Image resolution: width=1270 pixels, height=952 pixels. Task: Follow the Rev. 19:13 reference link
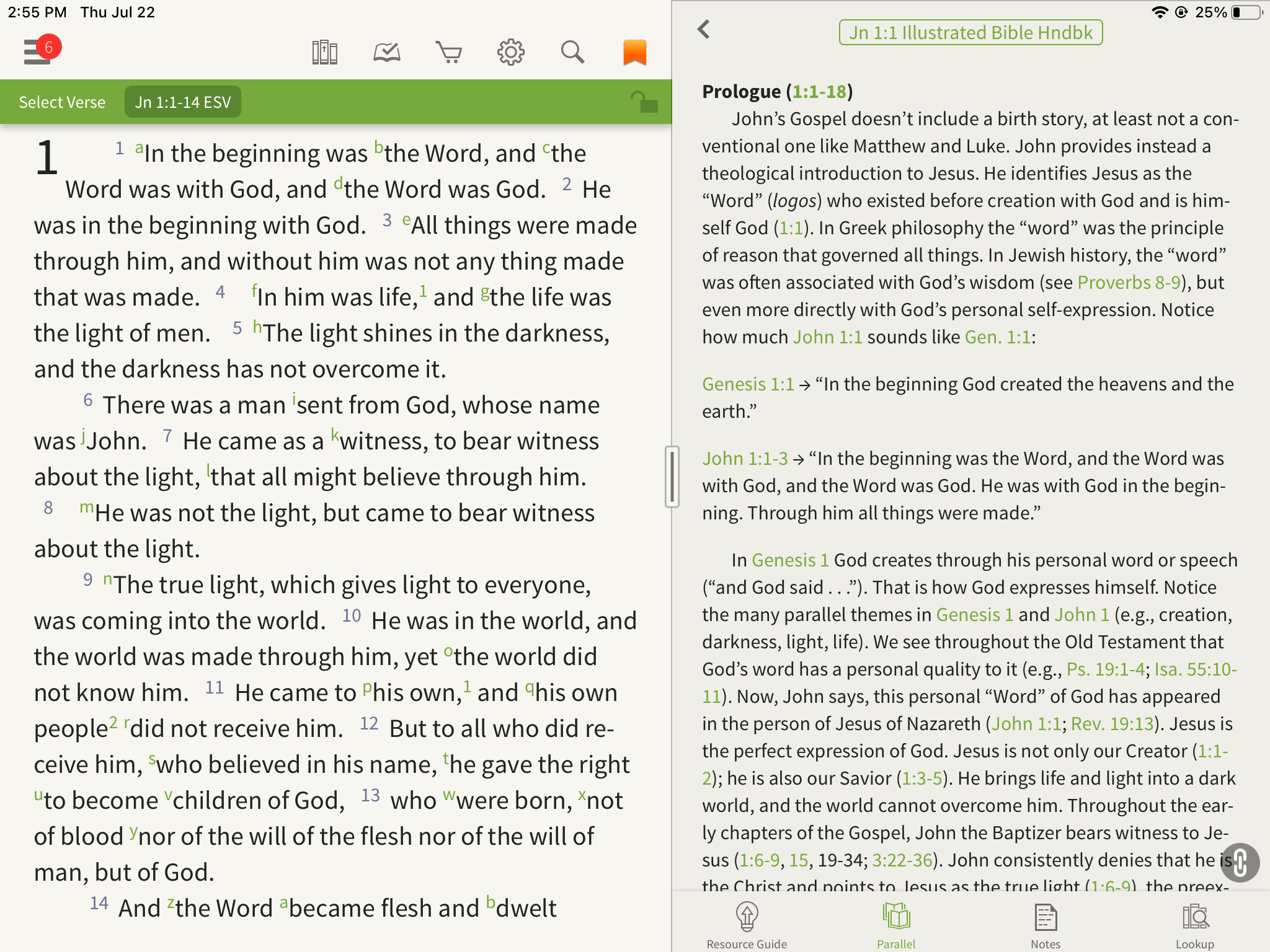[1112, 724]
